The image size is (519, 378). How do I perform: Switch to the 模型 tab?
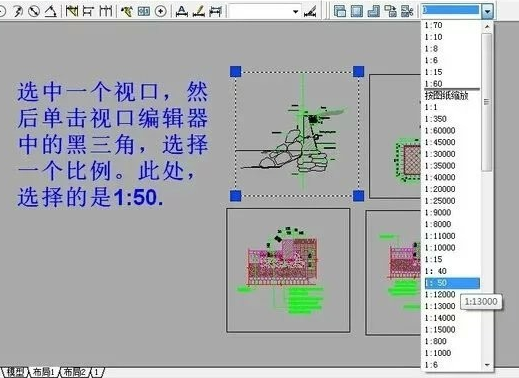[15, 372]
